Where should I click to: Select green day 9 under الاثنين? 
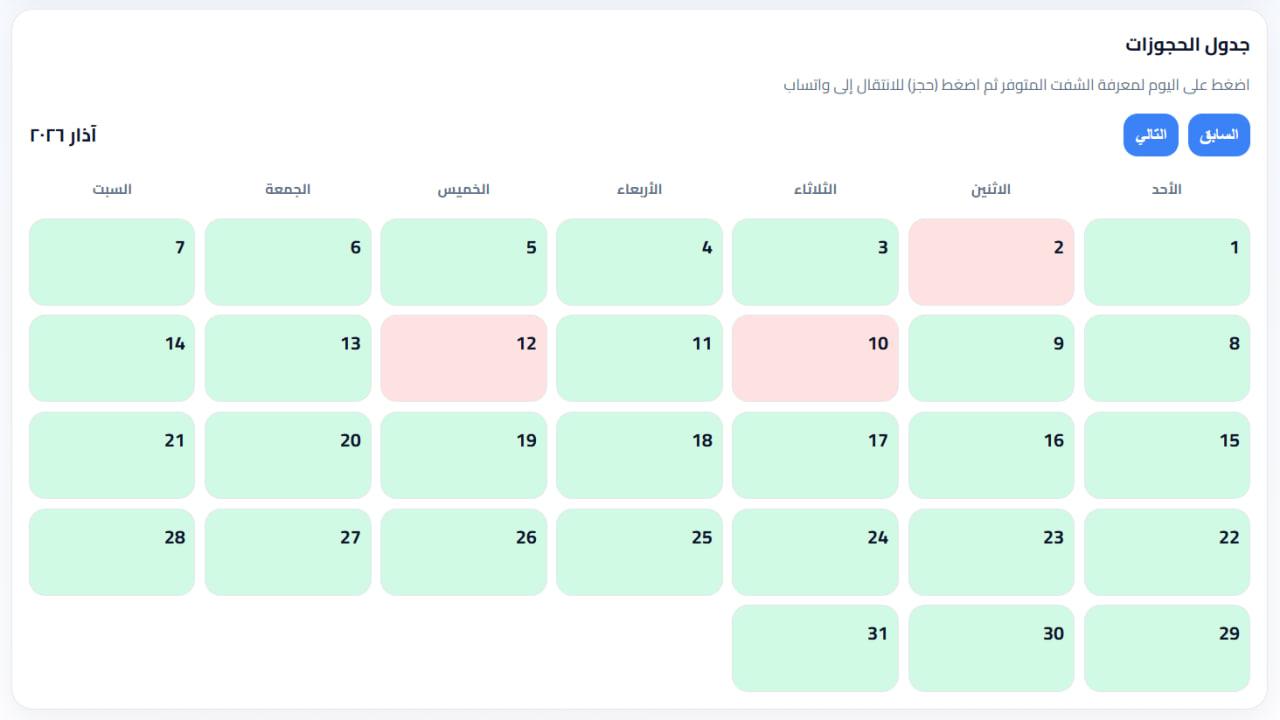point(991,358)
